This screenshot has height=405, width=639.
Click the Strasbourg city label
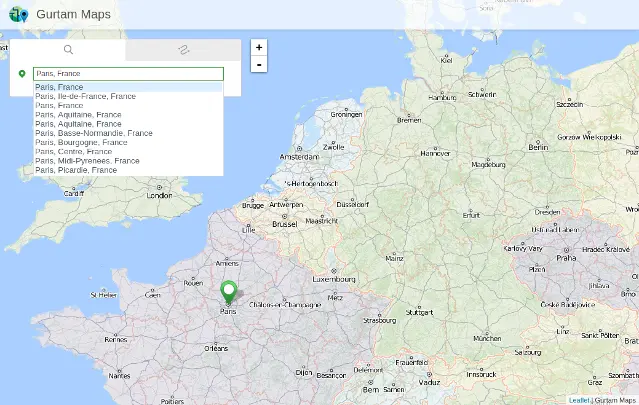[x=380, y=321]
